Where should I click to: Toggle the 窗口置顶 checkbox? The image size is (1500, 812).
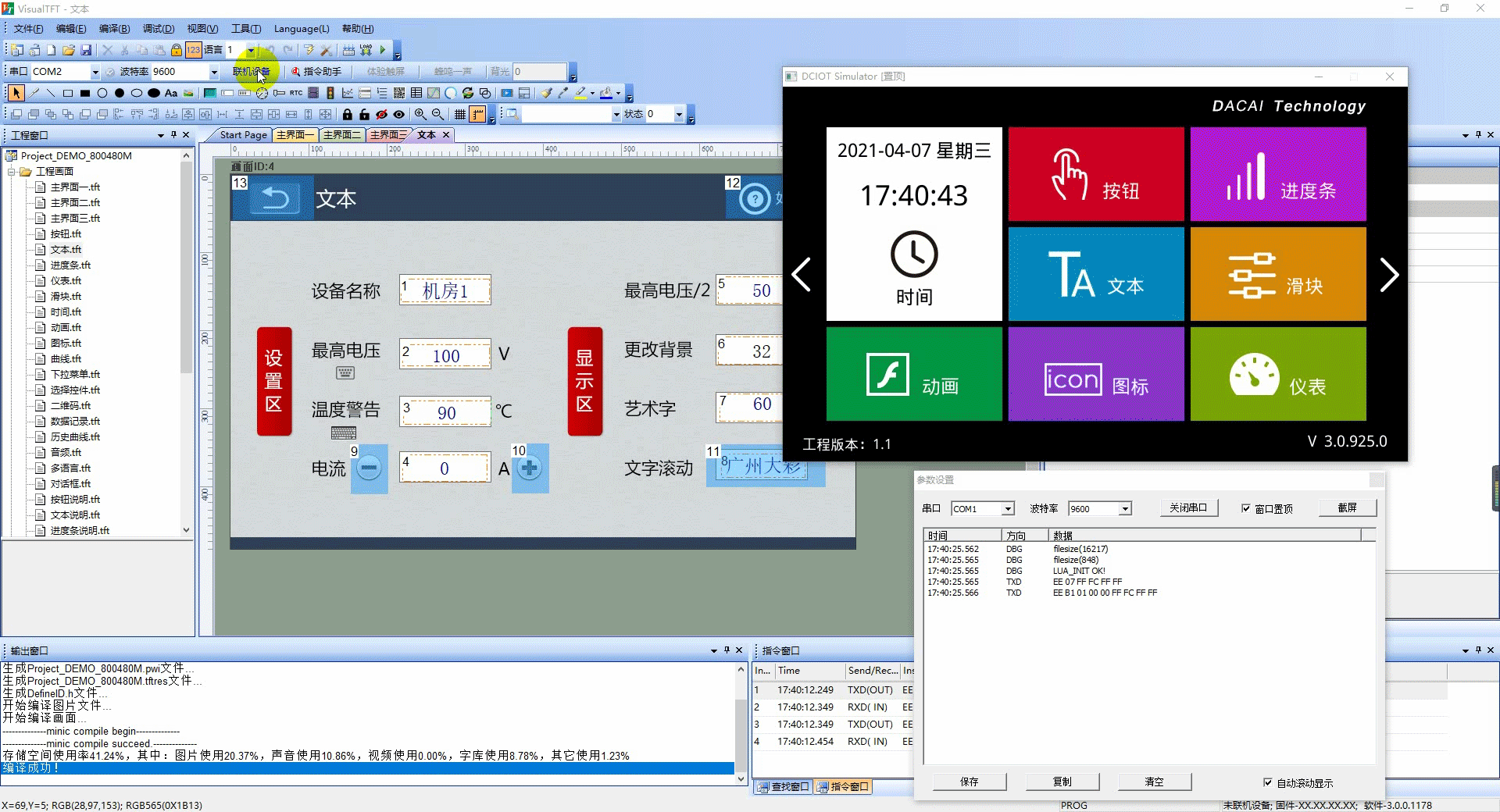[1246, 508]
